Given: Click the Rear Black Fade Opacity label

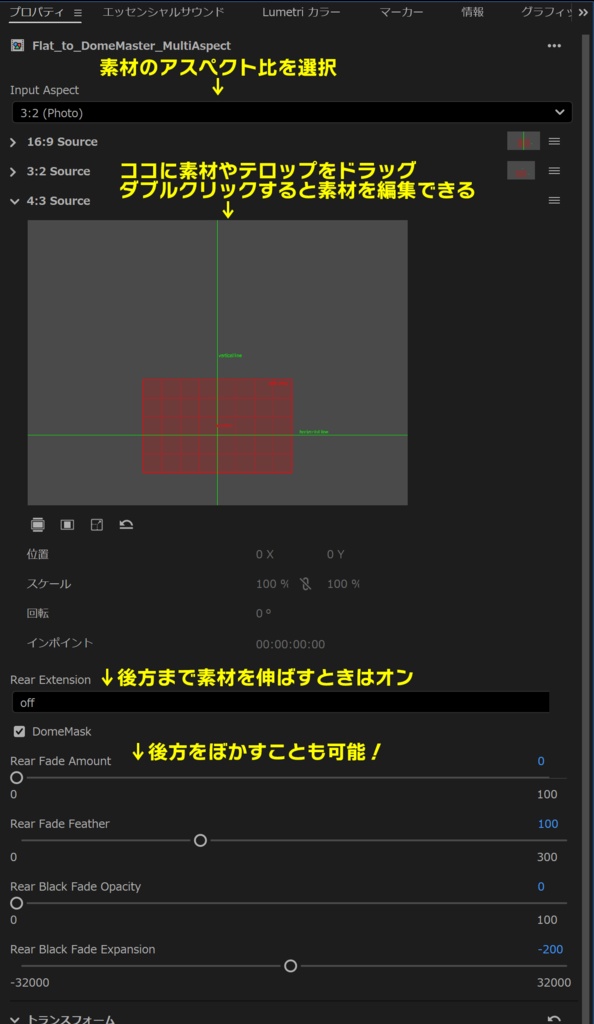Looking at the screenshot, I should [x=76, y=886].
